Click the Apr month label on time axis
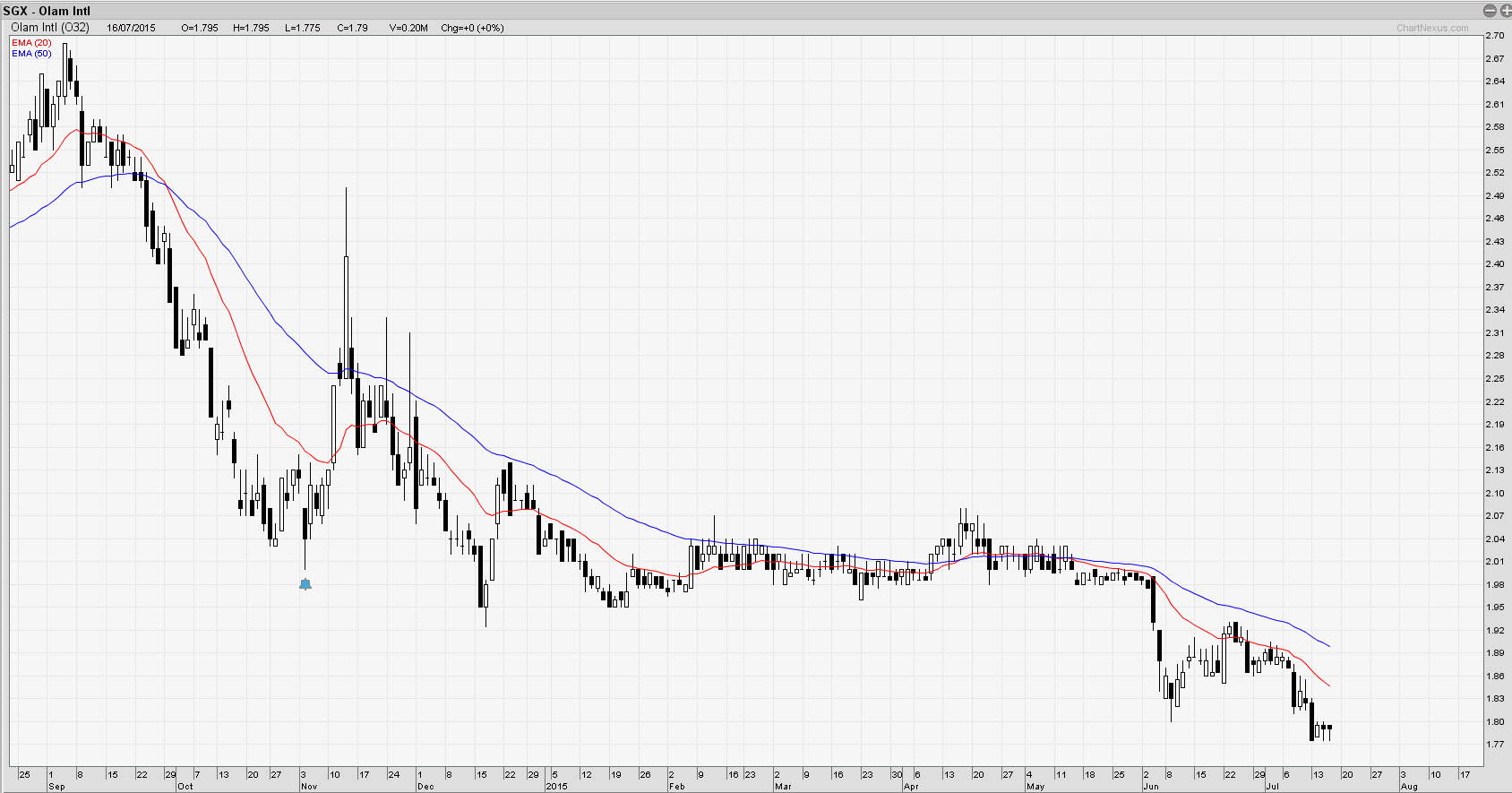The width and height of the screenshot is (1512, 793). pos(911,787)
